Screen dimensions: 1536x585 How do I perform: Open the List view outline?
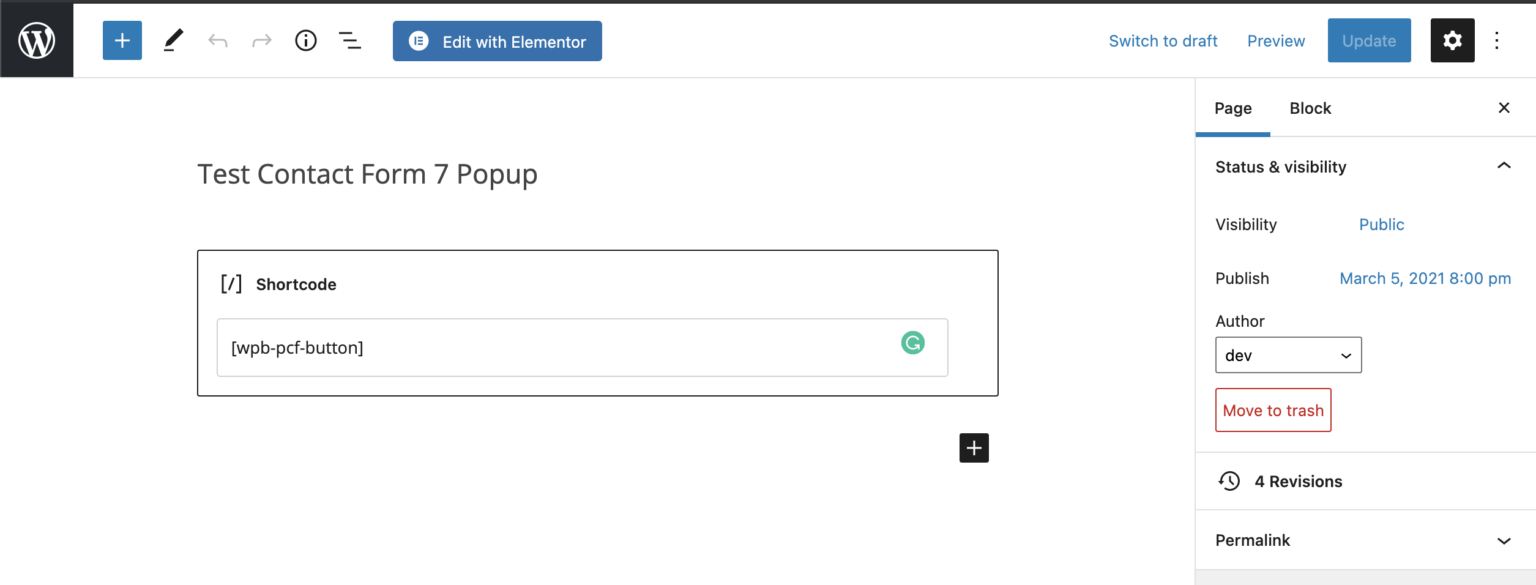pos(350,40)
